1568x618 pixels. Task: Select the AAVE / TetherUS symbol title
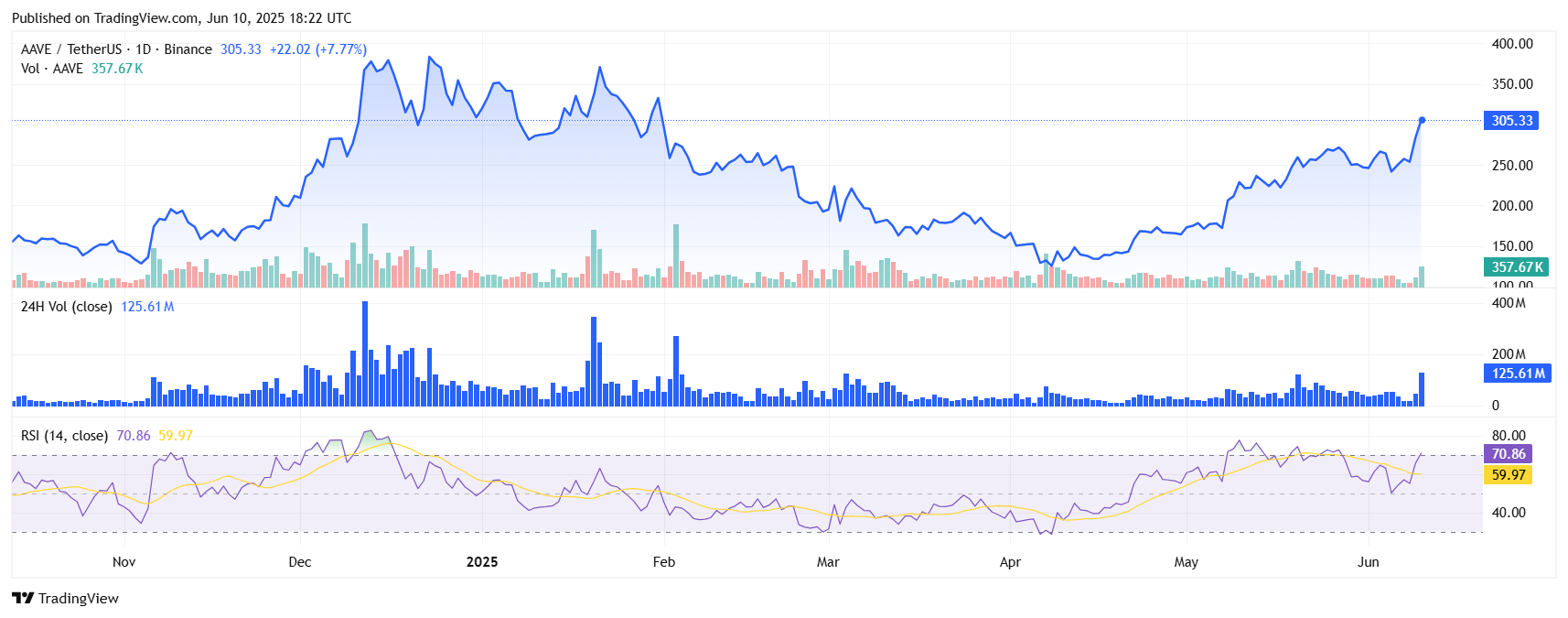click(x=71, y=49)
